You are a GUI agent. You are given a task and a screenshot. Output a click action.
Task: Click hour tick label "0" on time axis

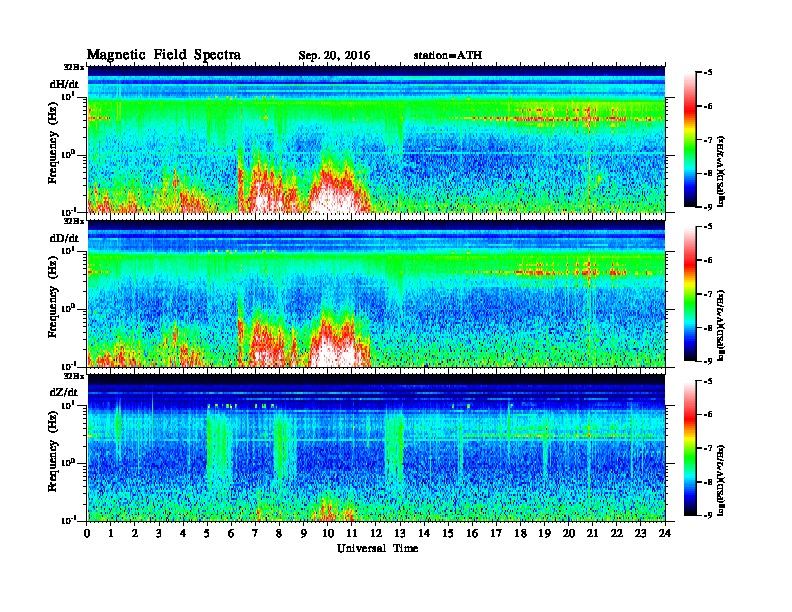tap(87, 533)
